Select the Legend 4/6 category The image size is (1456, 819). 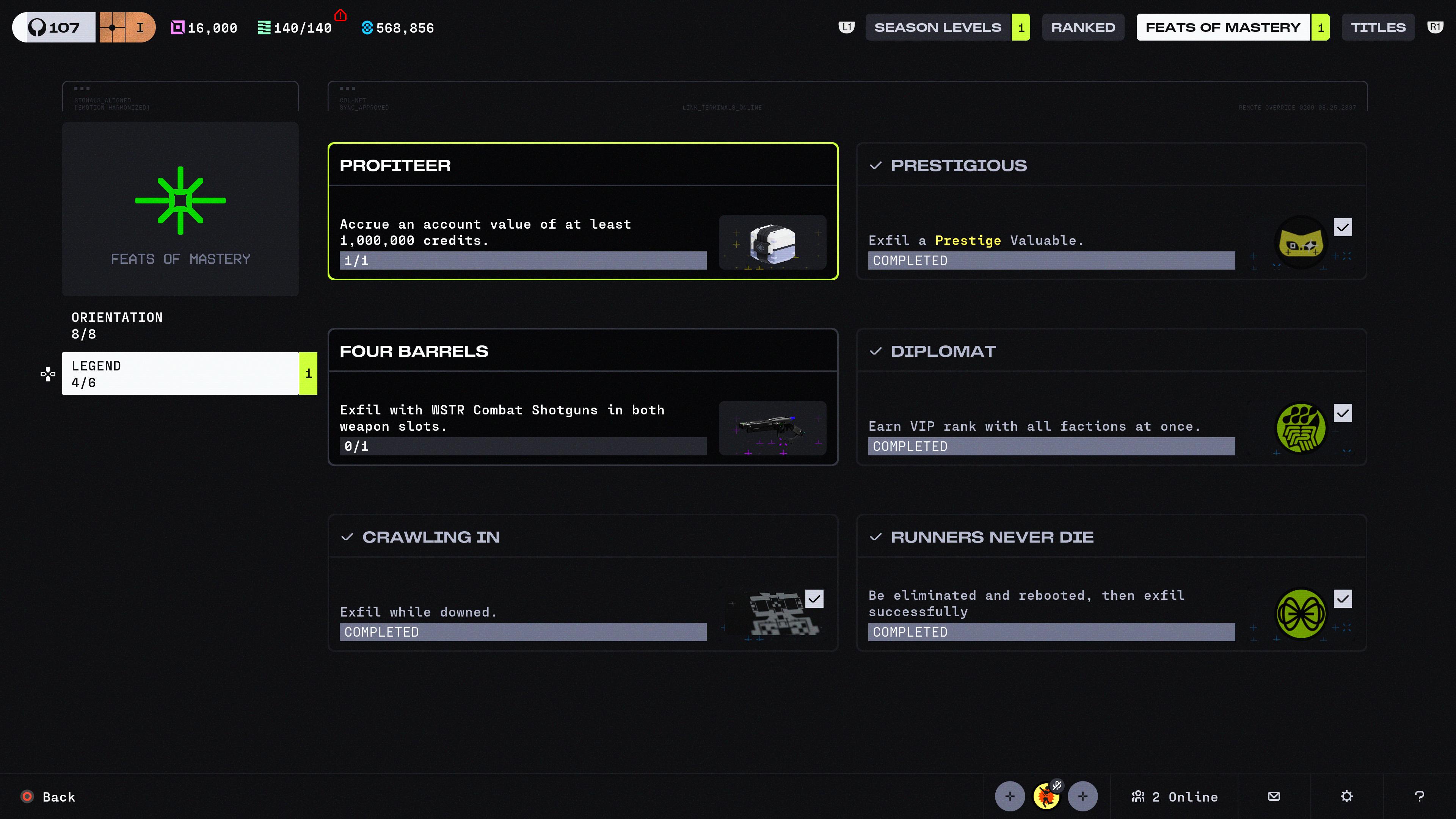pyautogui.click(x=189, y=373)
